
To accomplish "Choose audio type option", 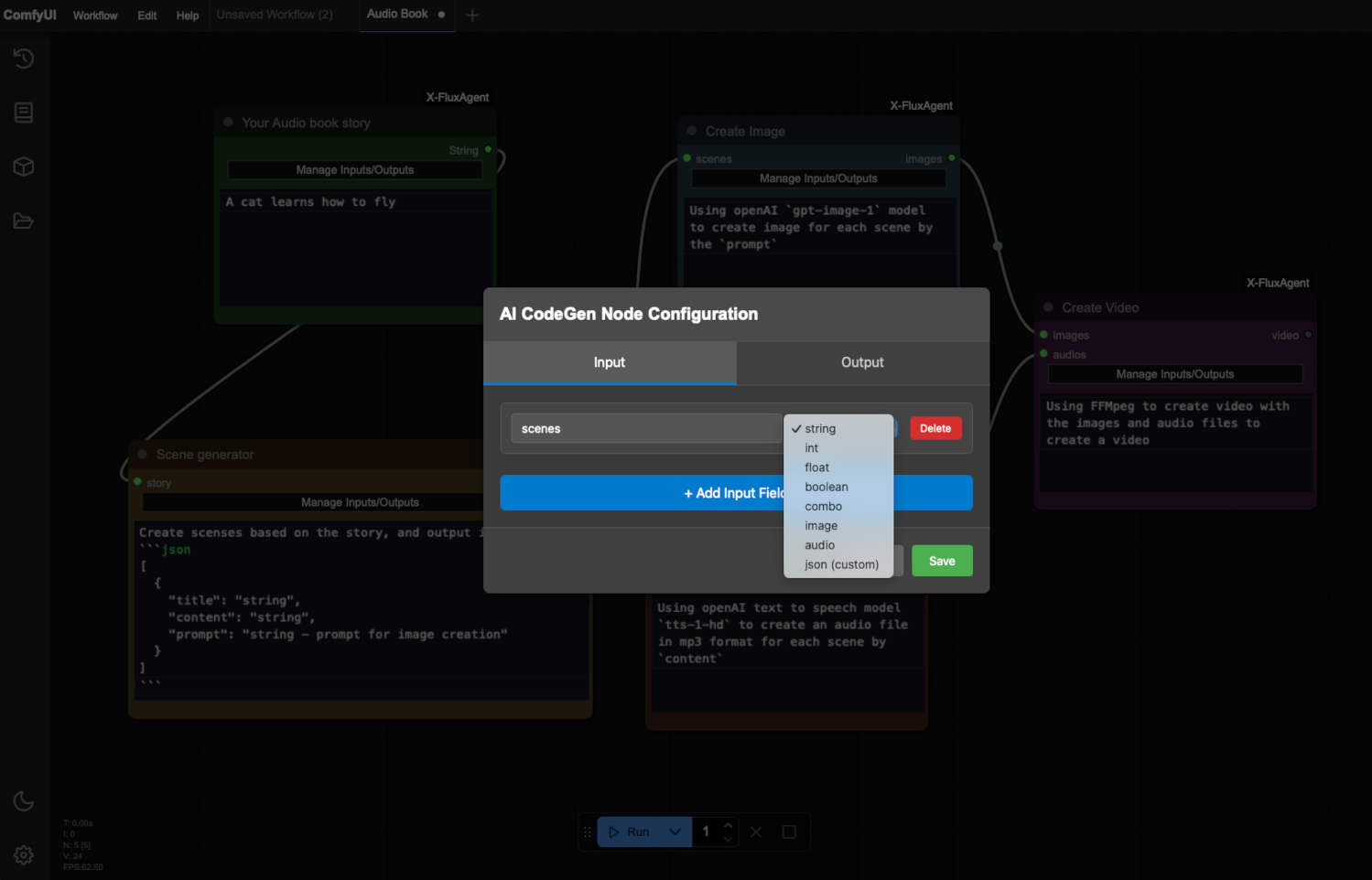I will [x=820, y=545].
